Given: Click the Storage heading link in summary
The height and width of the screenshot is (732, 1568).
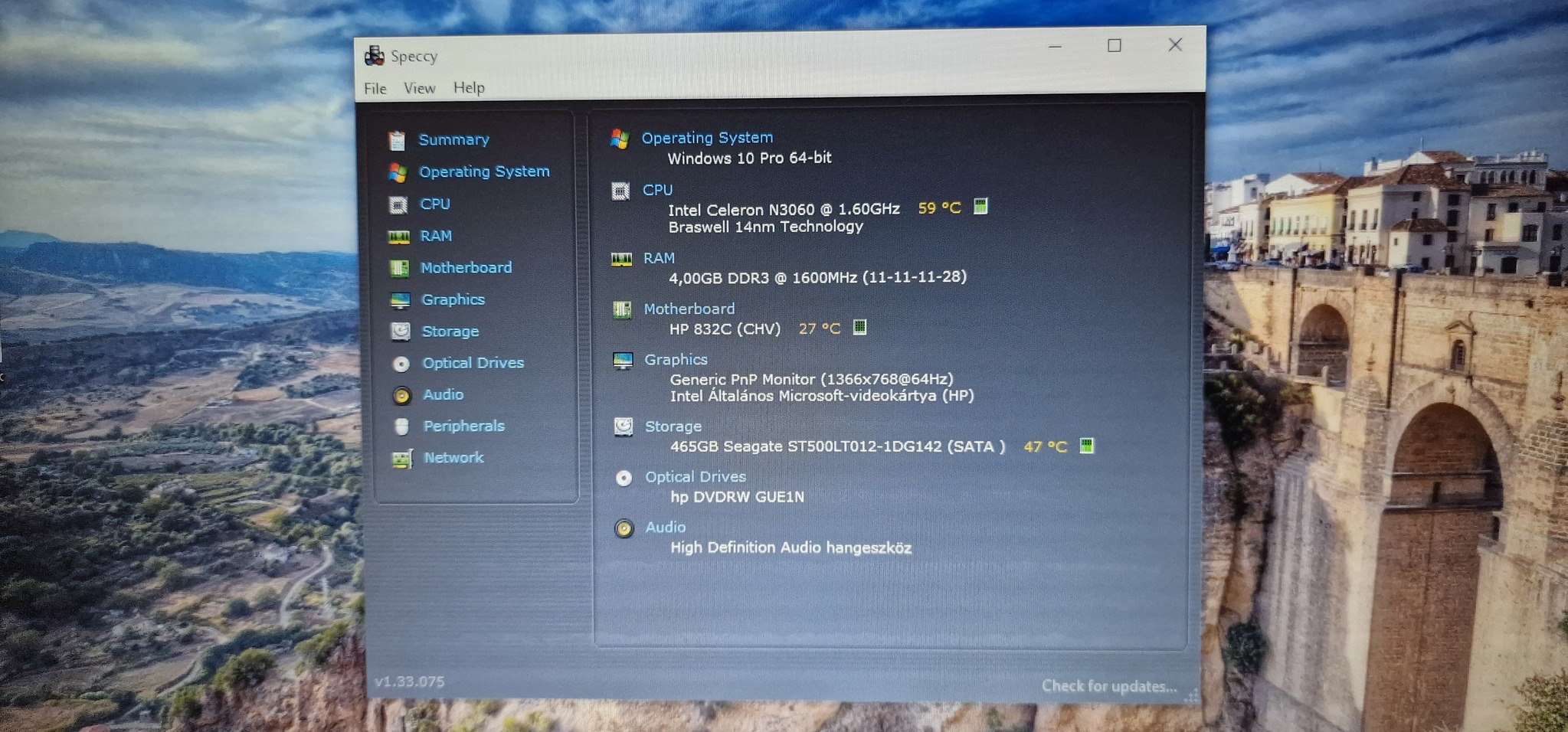Looking at the screenshot, I should tap(673, 426).
